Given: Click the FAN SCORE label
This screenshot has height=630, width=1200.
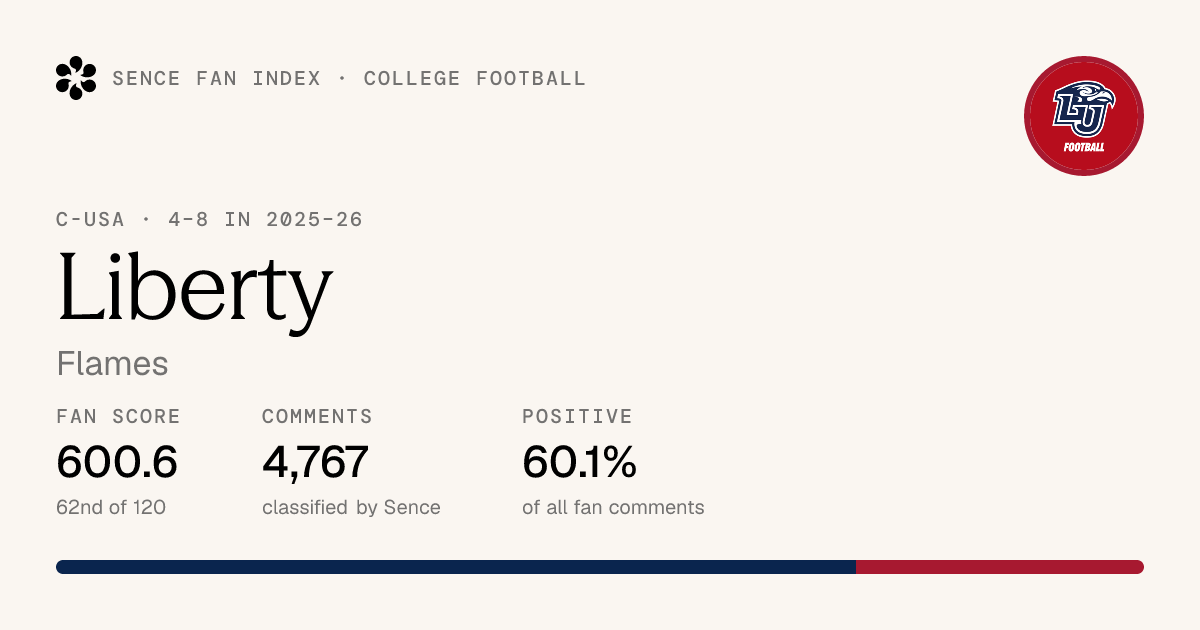Looking at the screenshot, I should pyautogui.click(x=119, y=417).
